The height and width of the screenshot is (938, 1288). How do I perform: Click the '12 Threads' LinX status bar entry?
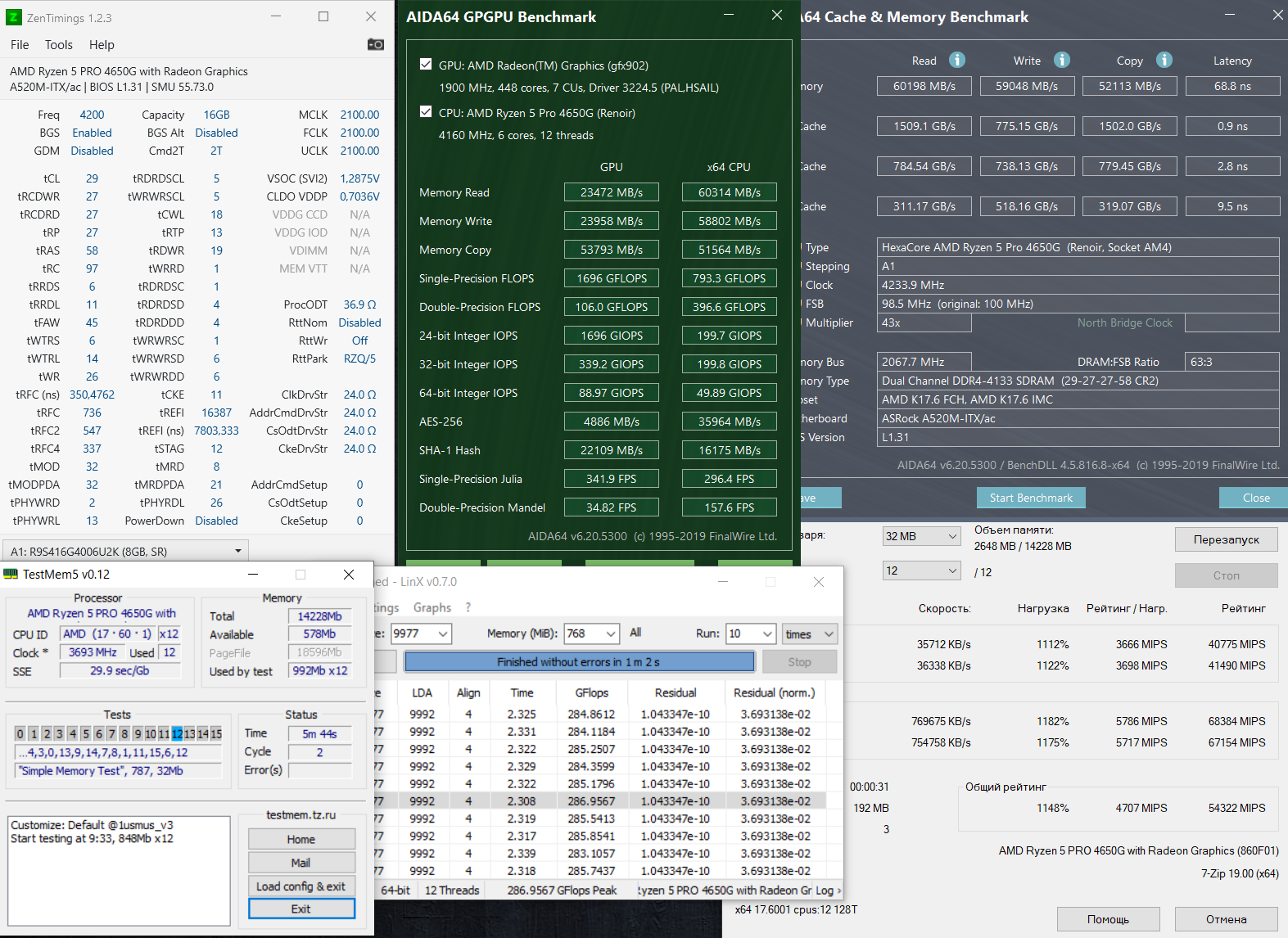452,891
